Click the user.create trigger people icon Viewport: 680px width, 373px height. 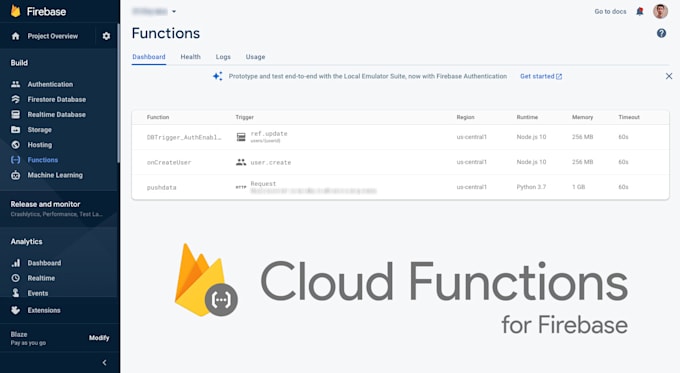click(241, 162)
